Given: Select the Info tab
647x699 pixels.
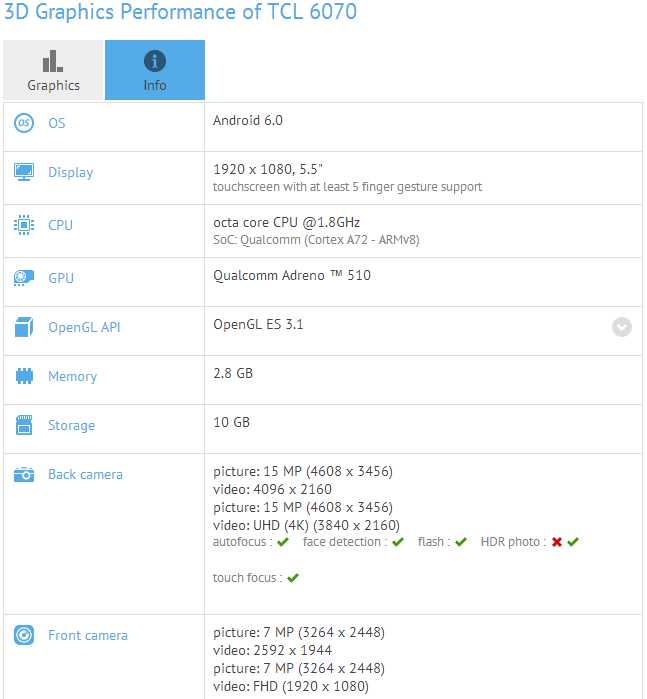Looking at the screenshot, I should point(155,70).
